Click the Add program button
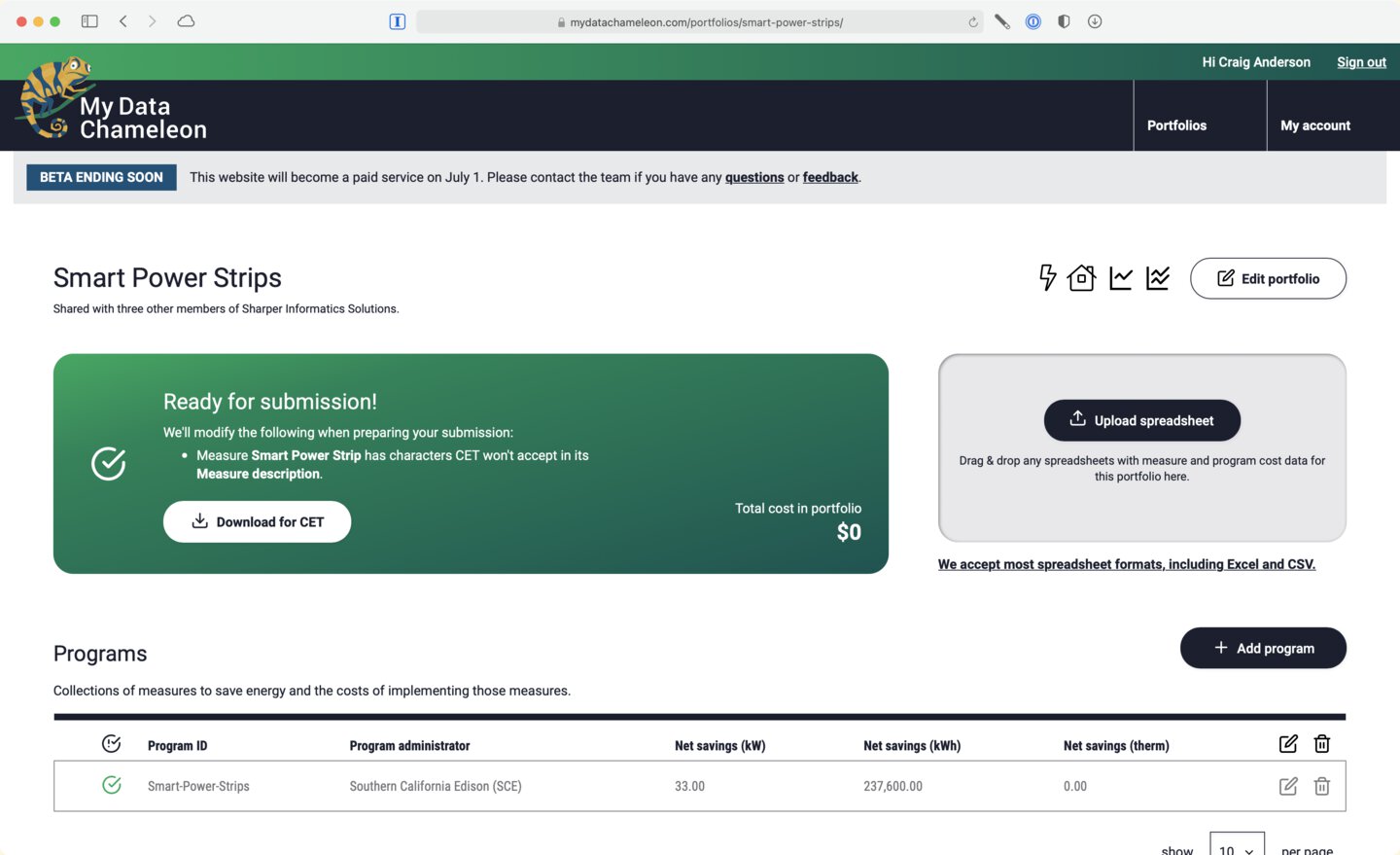 pos(1263,648)
